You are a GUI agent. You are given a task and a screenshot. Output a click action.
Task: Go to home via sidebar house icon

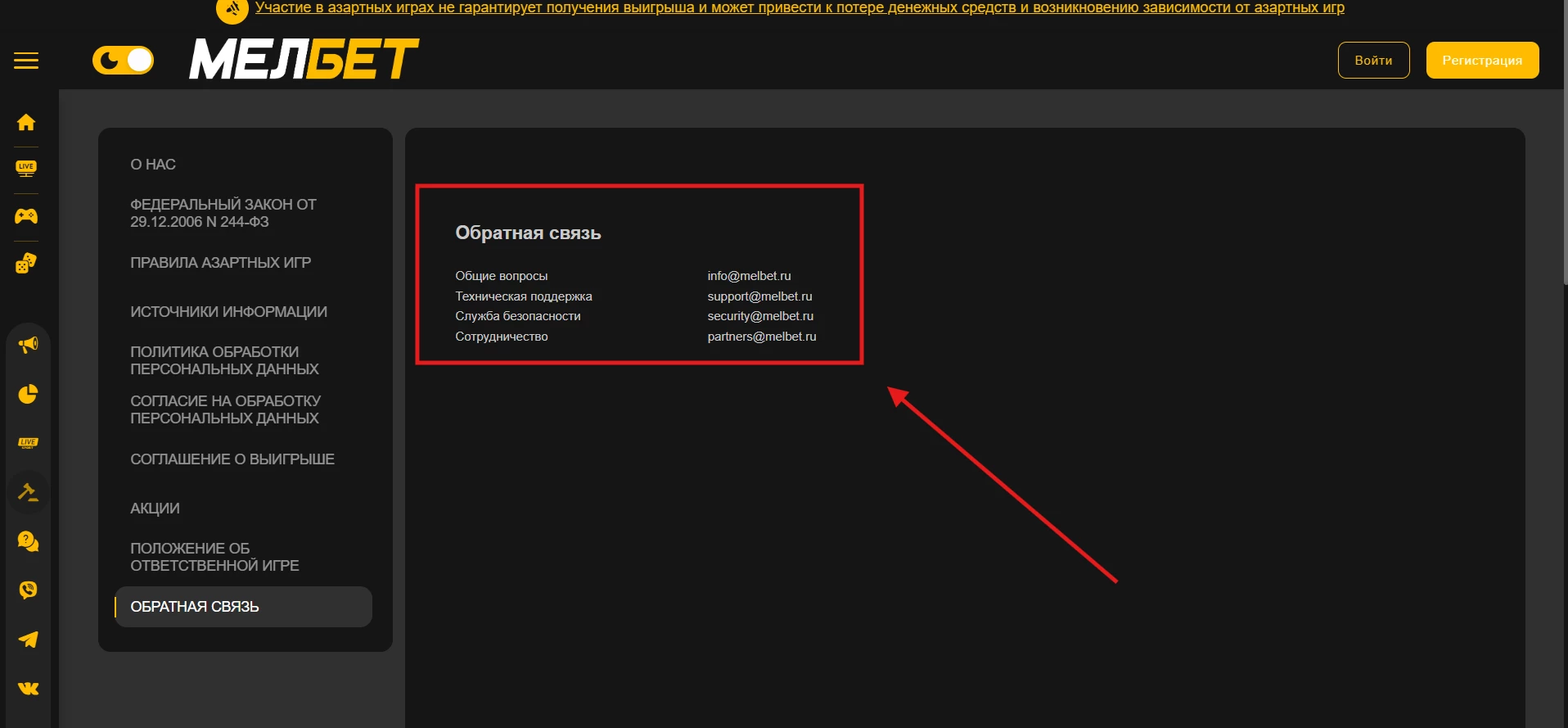26,122
